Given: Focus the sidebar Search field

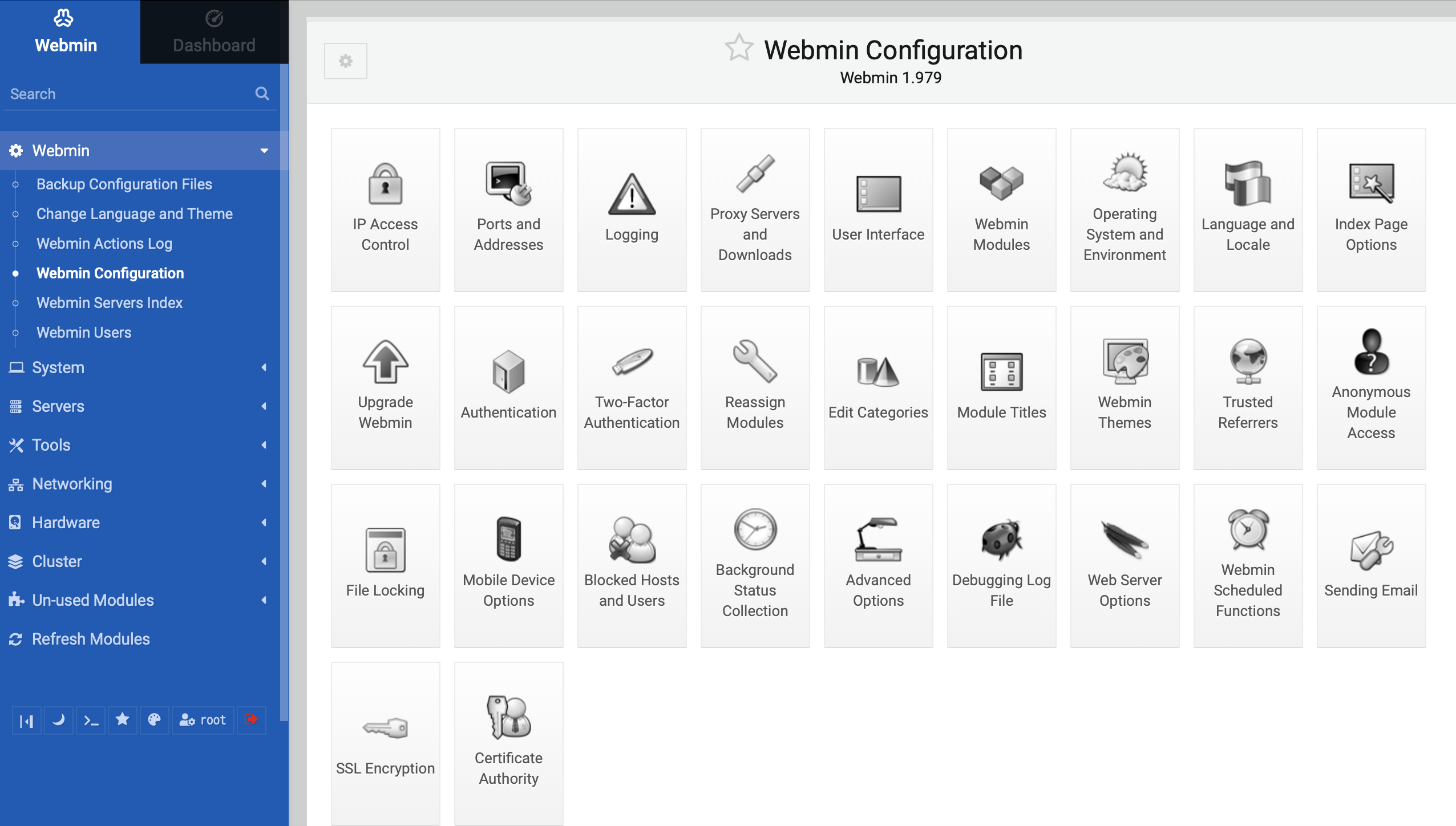Looking at the screenshot, I should [x=129, y=94].
